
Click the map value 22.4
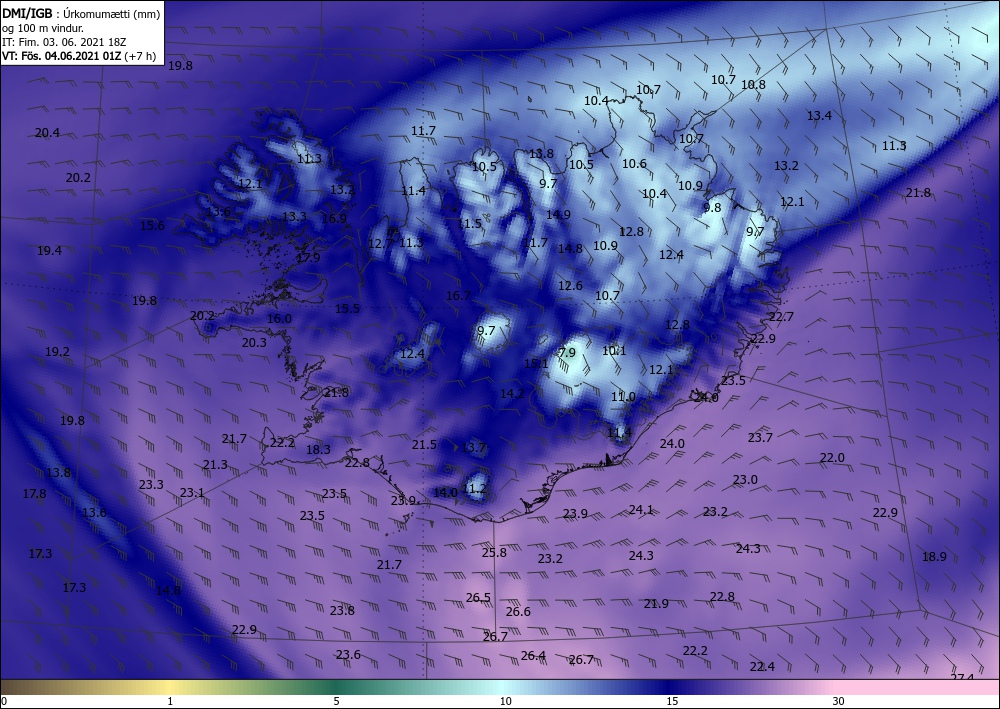coord(762,666)
